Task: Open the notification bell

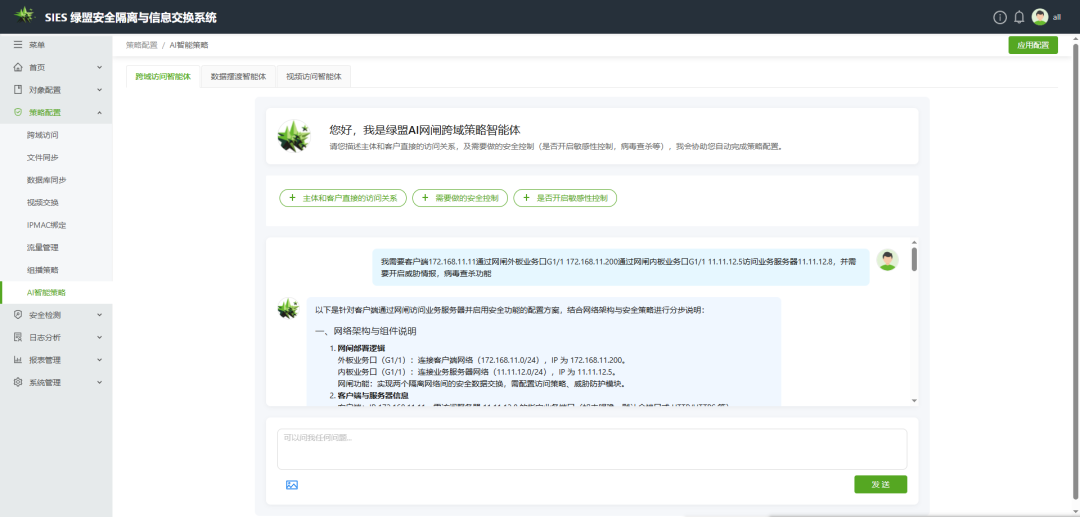Action: tap(1019, 17)
